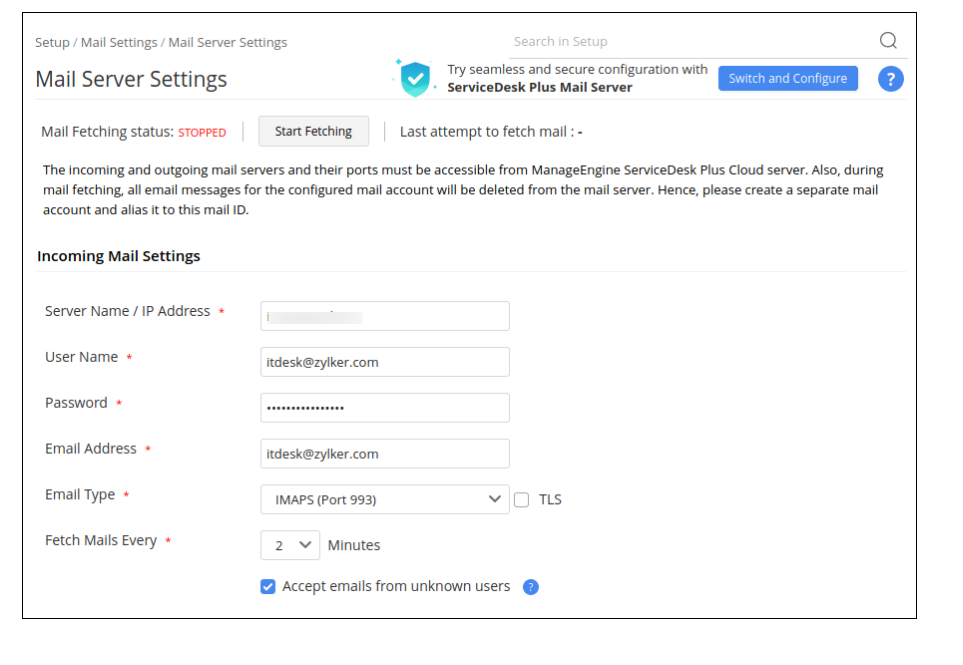Screen dimensions: 963x665
Task: Click Mail Server Settings in the breadcrumb
Action: (x=228, y=42)
